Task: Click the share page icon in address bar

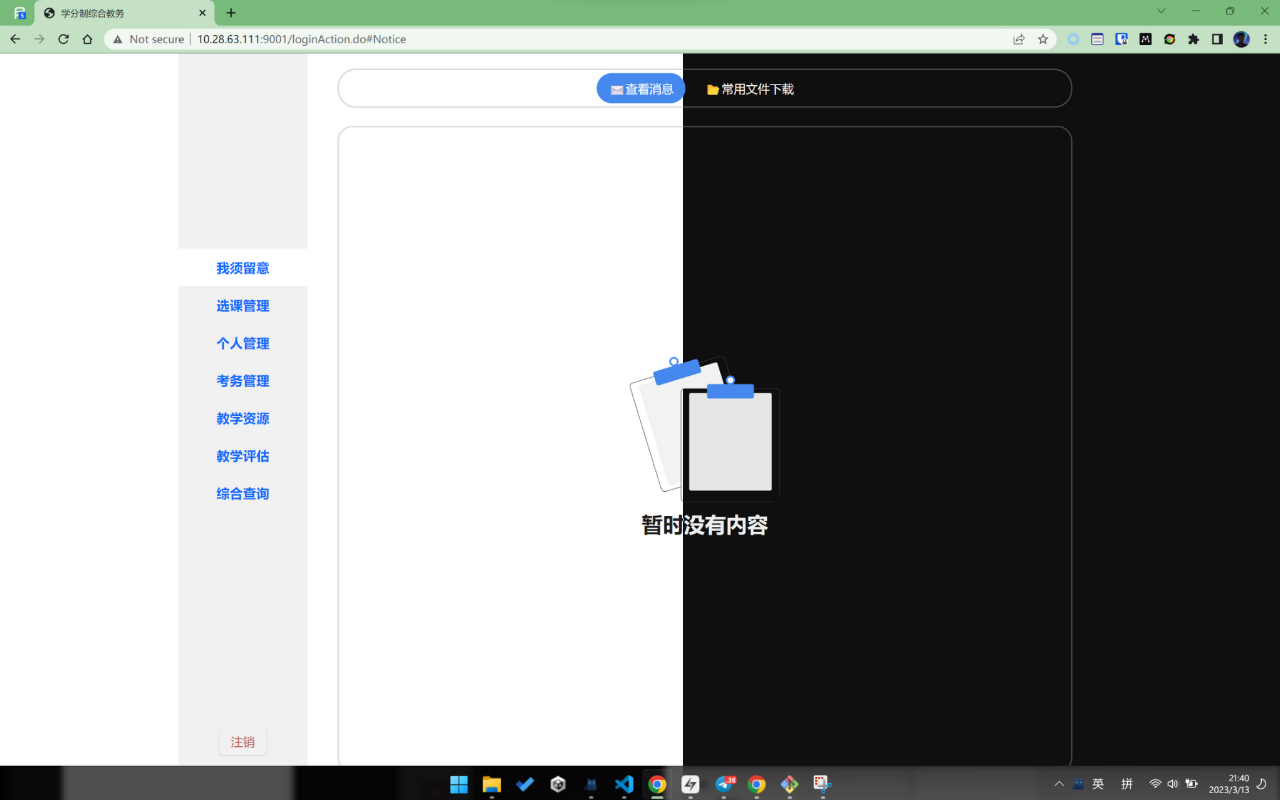Action: pyautogui.click(x=1018, y=39)
